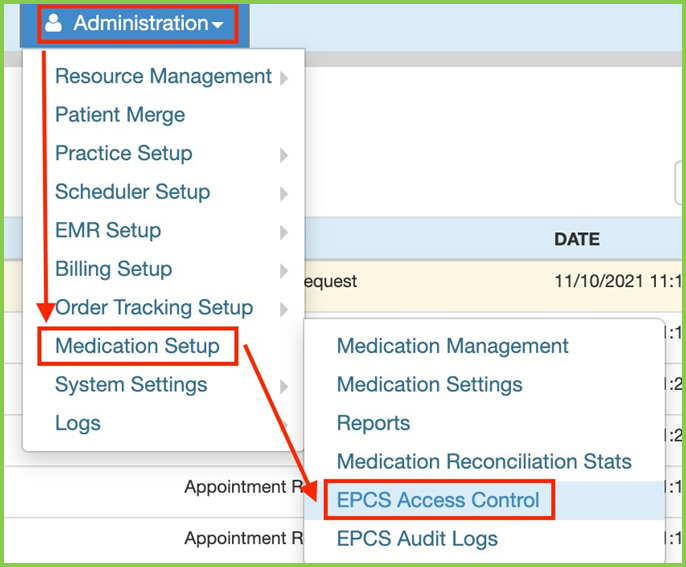Viewport: 686px width, 567px height.
Task: Open the Administration dropdown caret
Action: [x=218, y=25]
